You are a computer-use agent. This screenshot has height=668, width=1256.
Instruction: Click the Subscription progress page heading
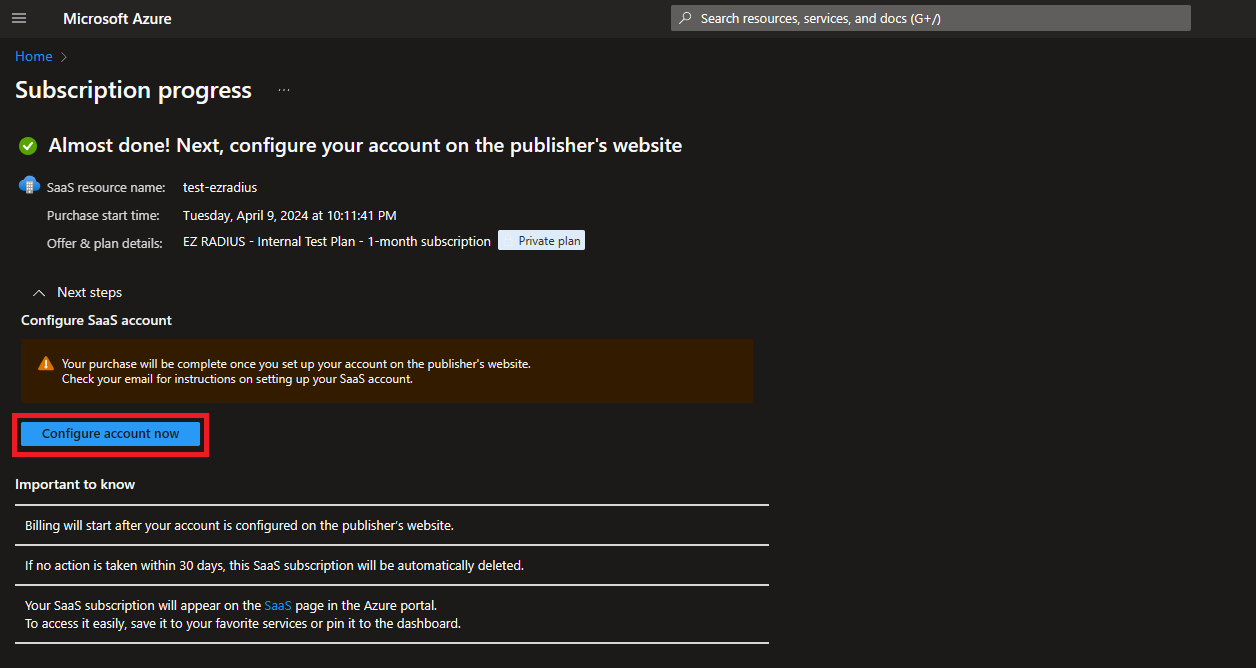tap(133, 90)
